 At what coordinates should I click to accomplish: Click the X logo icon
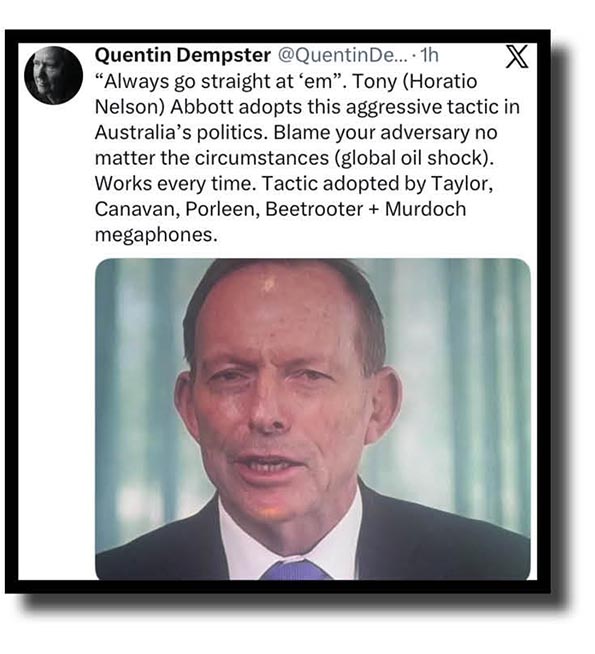(x=517, y=56)
